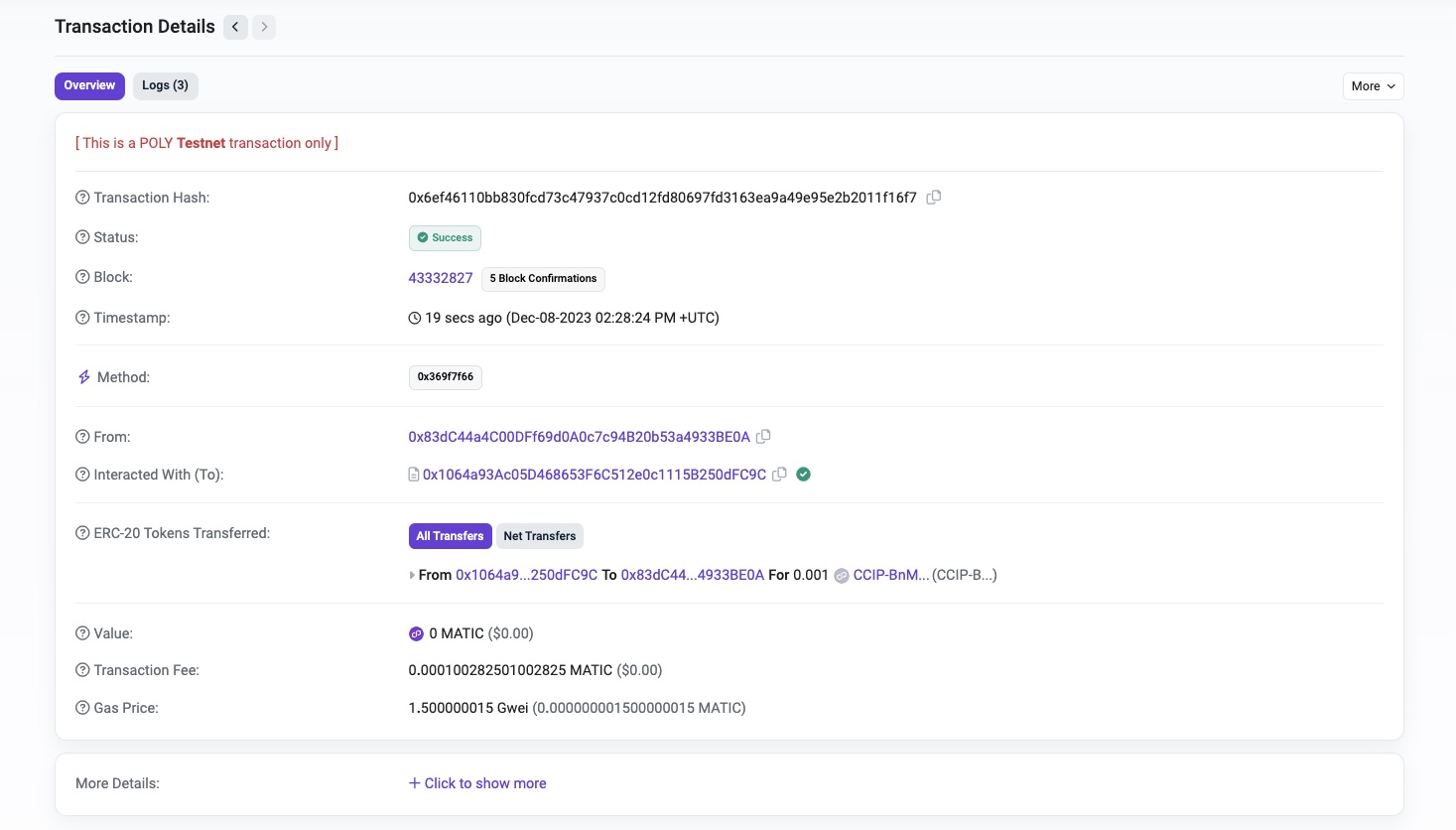
Task: Copy the From address
Action: 763,437
